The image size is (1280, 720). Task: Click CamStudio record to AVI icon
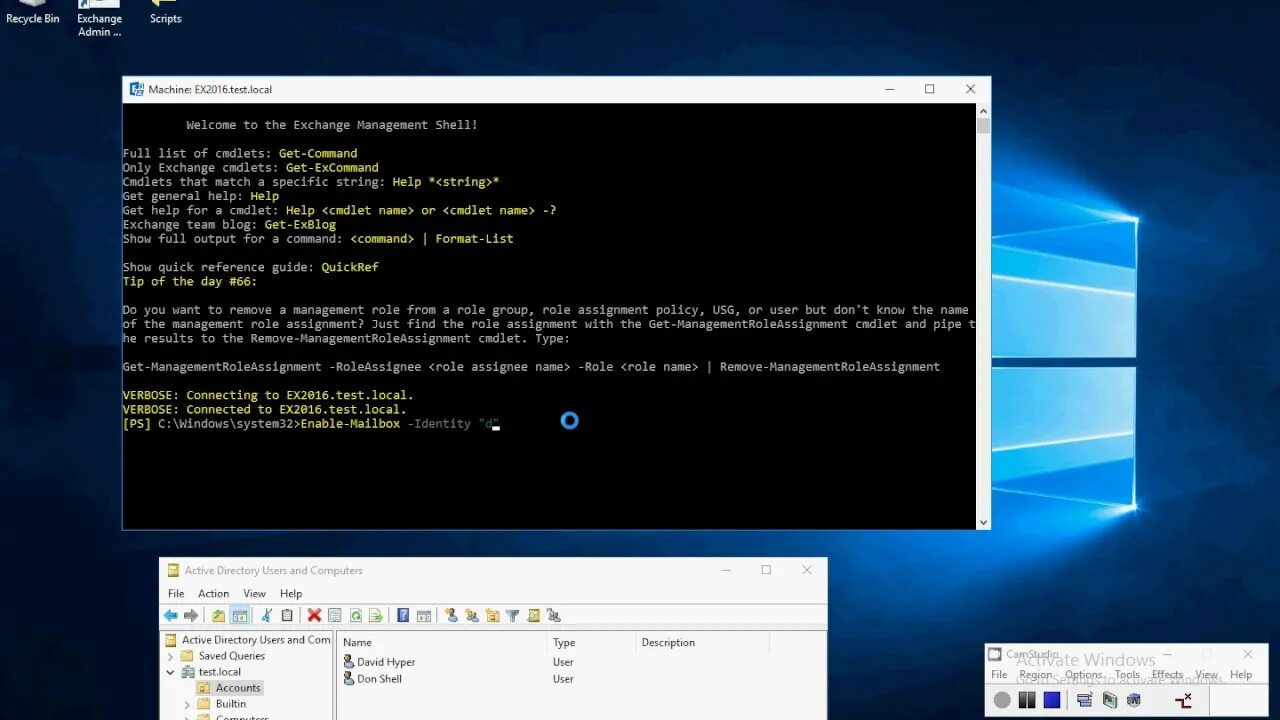coord(1110,700)
